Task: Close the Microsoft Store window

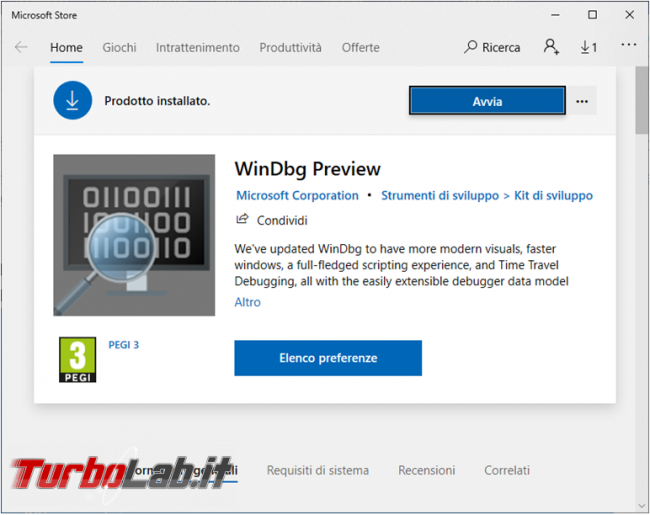Action: (629, 15)
